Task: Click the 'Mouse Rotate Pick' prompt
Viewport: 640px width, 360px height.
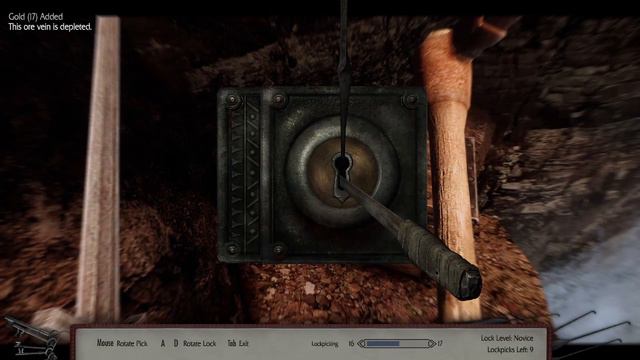Action: (x=122, y=343)
